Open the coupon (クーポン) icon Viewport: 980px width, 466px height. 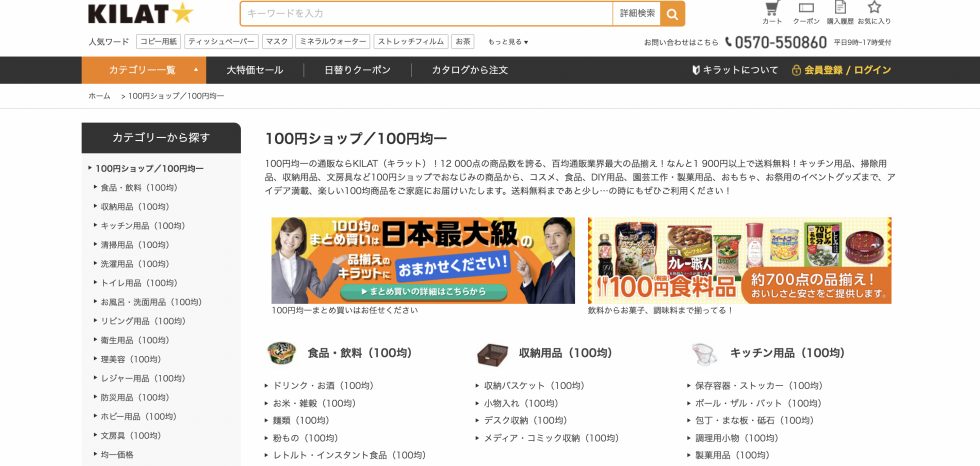[x=806, y=11]
